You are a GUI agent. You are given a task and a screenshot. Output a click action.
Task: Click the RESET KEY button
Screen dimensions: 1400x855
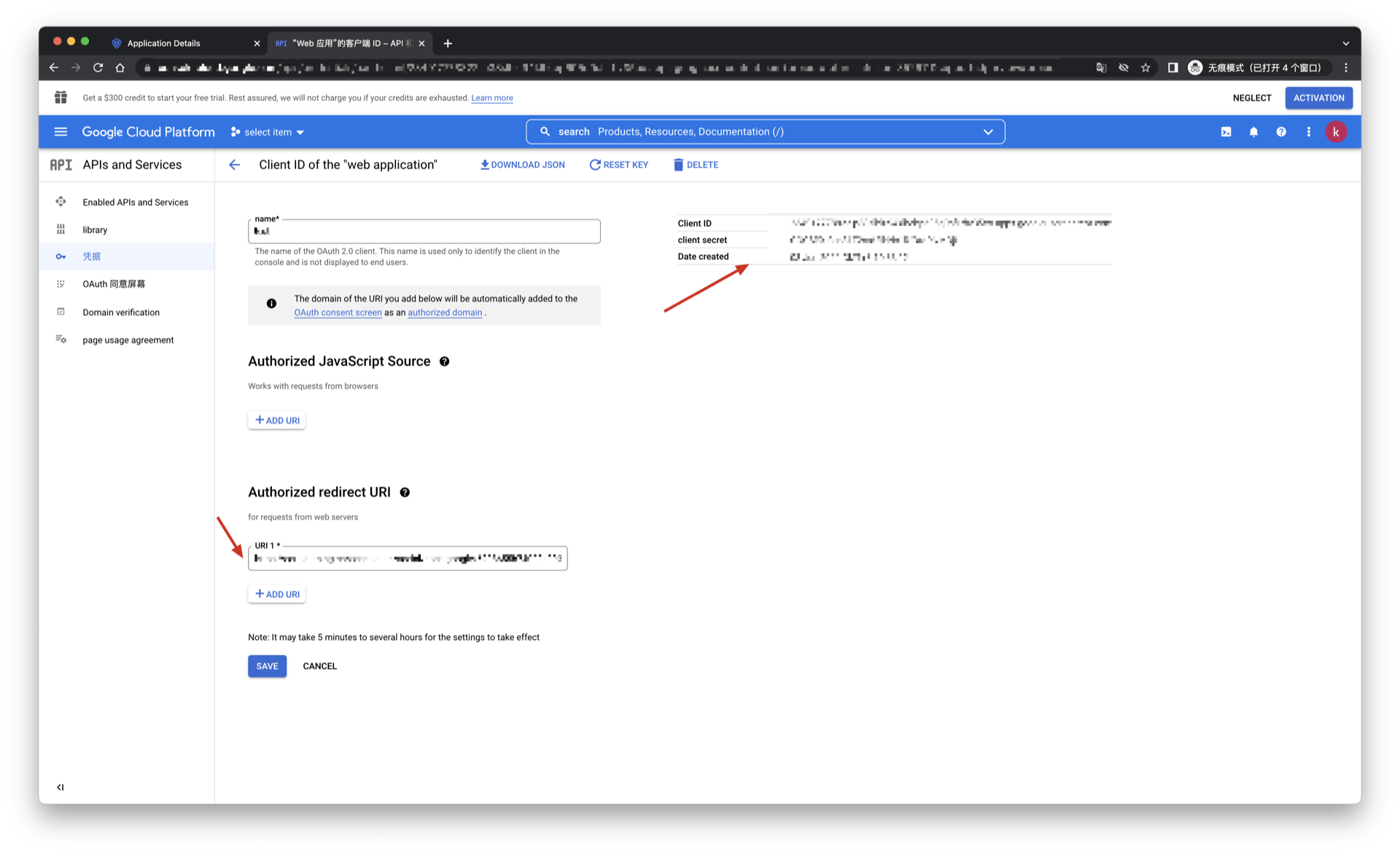tap(618, 165)
